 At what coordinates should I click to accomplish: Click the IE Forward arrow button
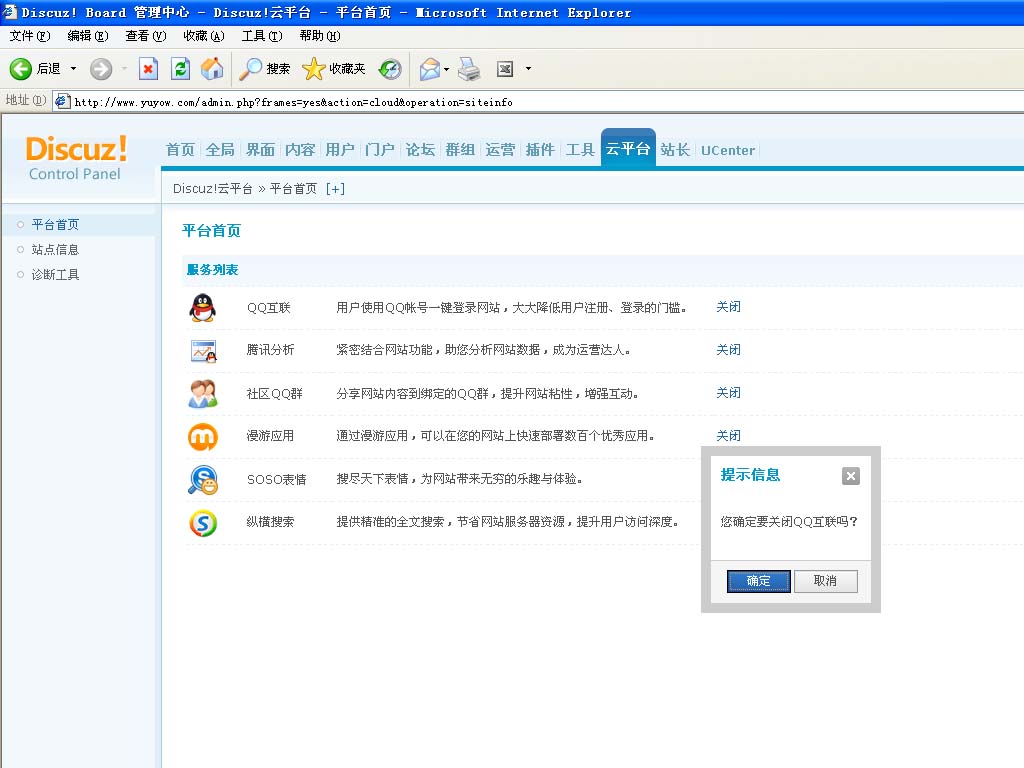click(x=101, y=69)
